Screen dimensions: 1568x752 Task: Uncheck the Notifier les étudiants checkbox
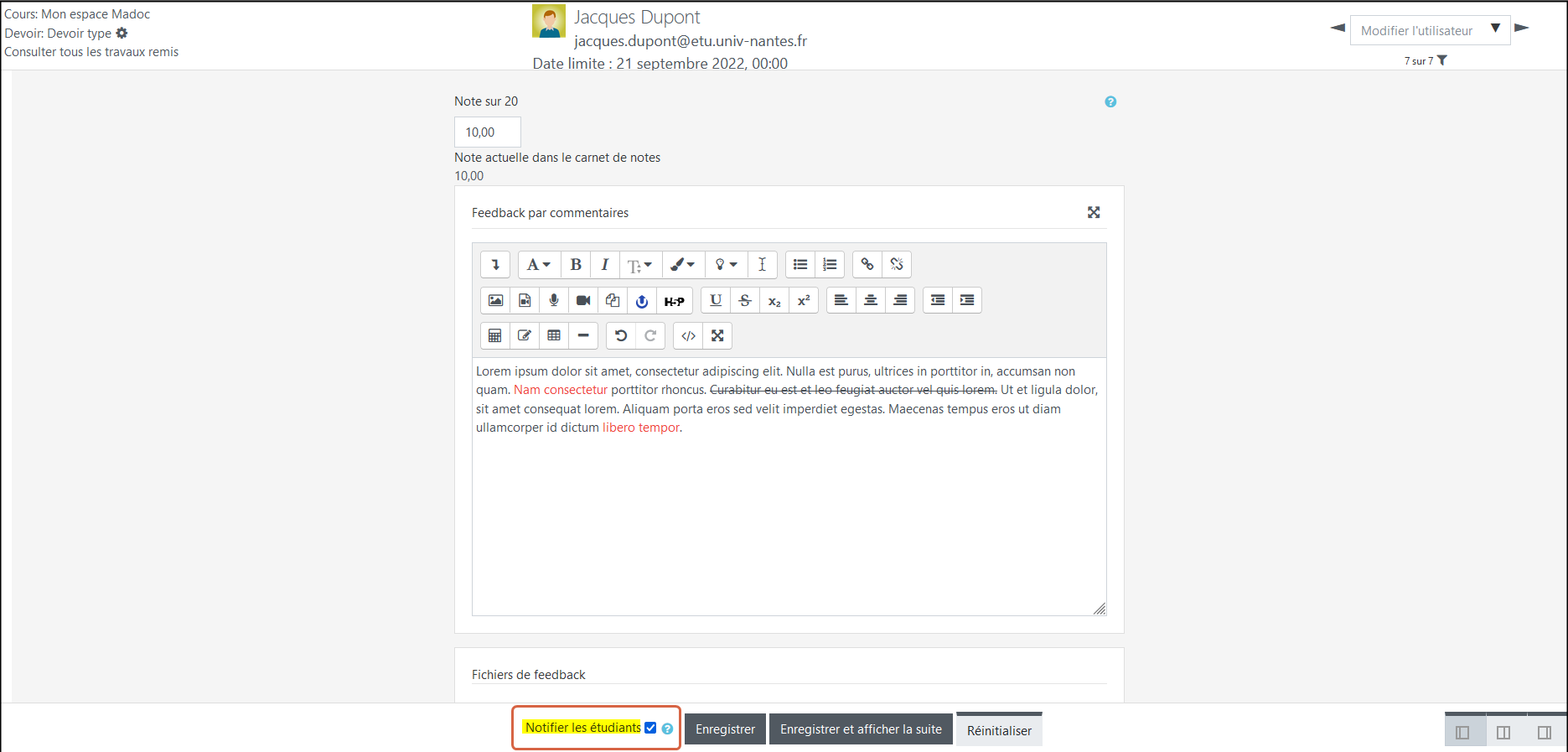click(x=650, y=728)
